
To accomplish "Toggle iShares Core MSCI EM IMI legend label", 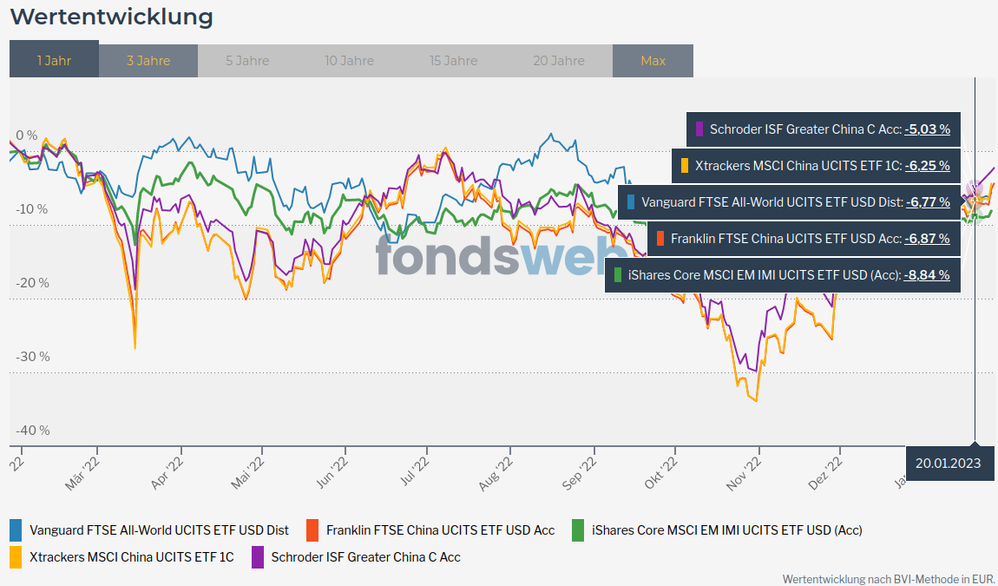I will click(726, 530).
